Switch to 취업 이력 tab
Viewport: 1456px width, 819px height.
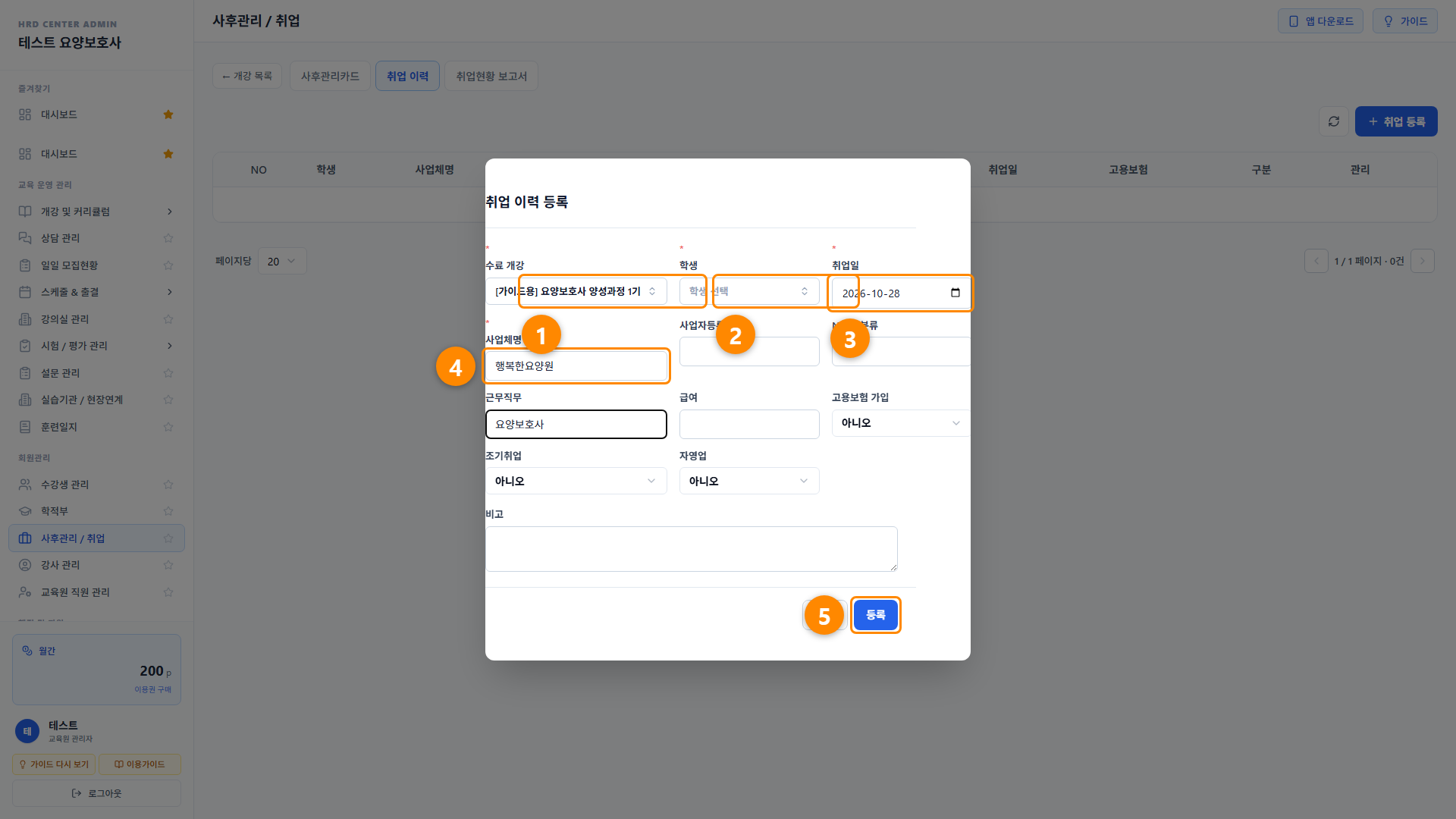click(x=408, y=76)
